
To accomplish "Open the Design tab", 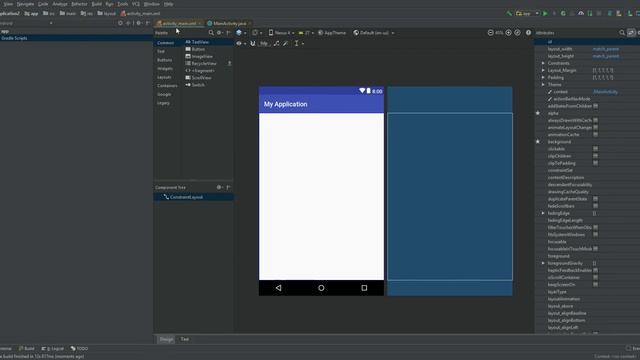I will (166, 339).
